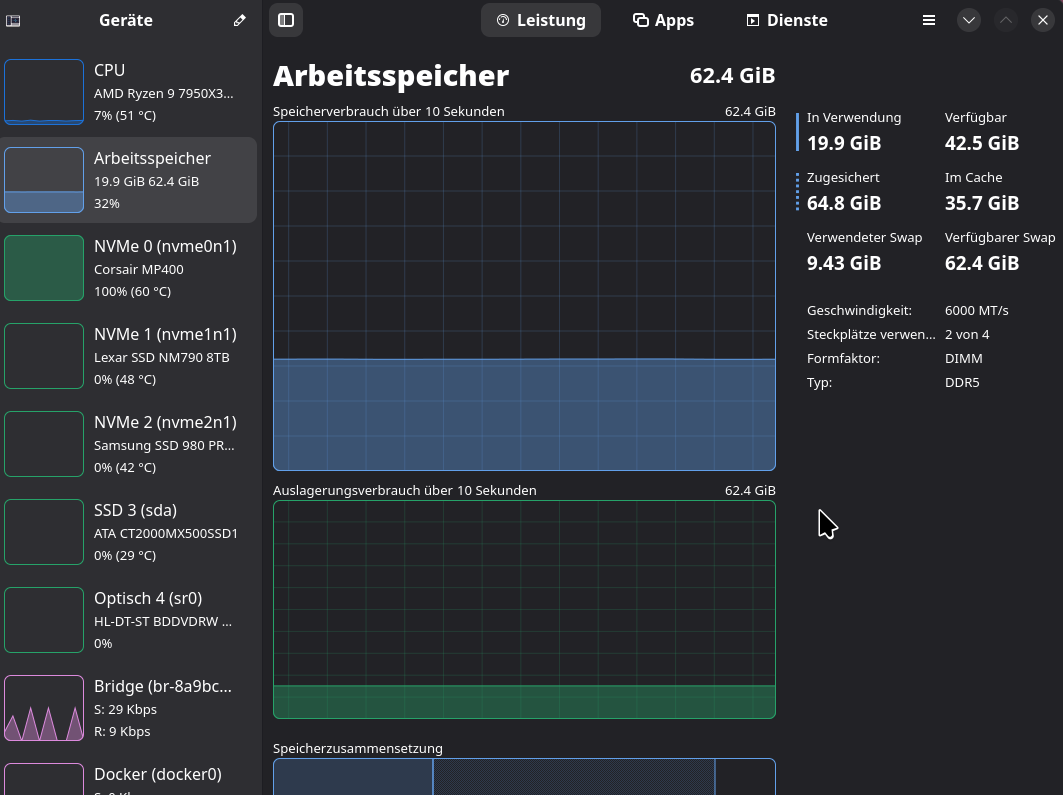Select NVMe 2 (nvme2n1) device
This screenshot has height=795, width=1063.
129,444
